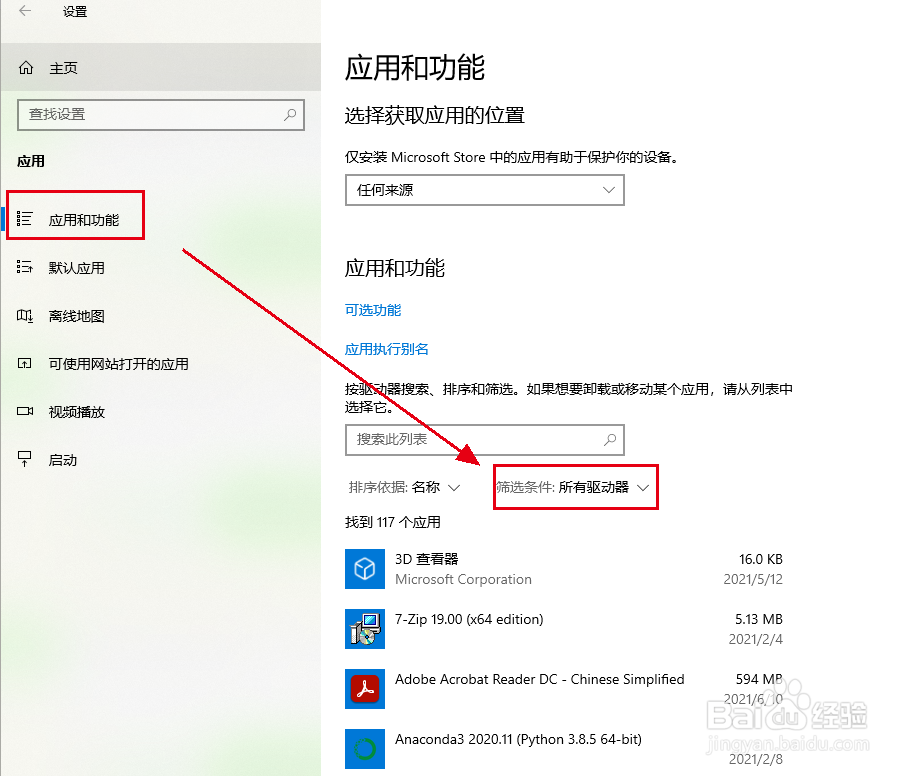Select Adobe Acrobat Reader DC - Chinese Simplified
The width and height of the screenshot is (921, 776).
[x=539, y=679]
